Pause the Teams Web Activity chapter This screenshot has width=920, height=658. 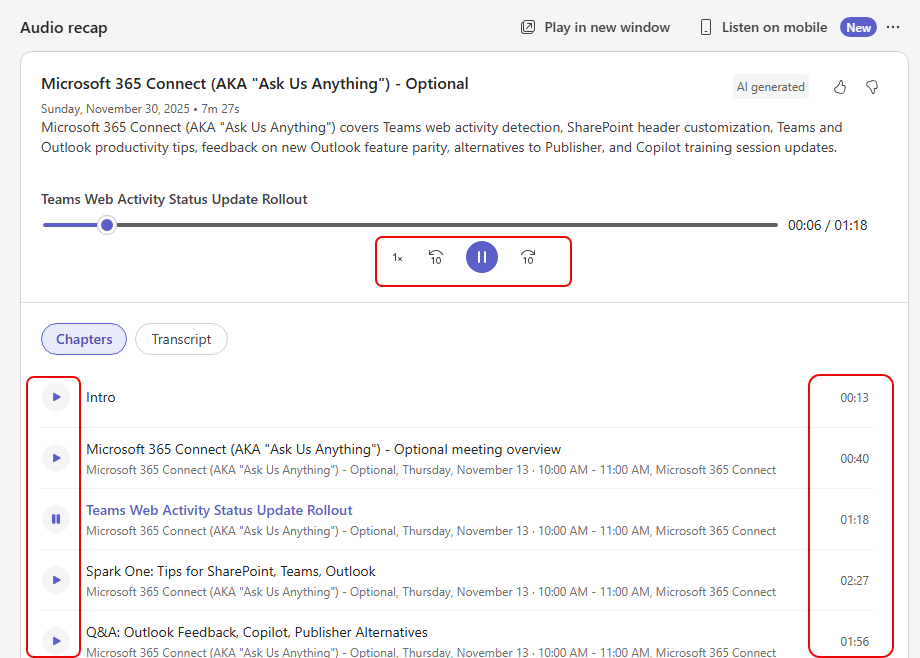(56, 519)
